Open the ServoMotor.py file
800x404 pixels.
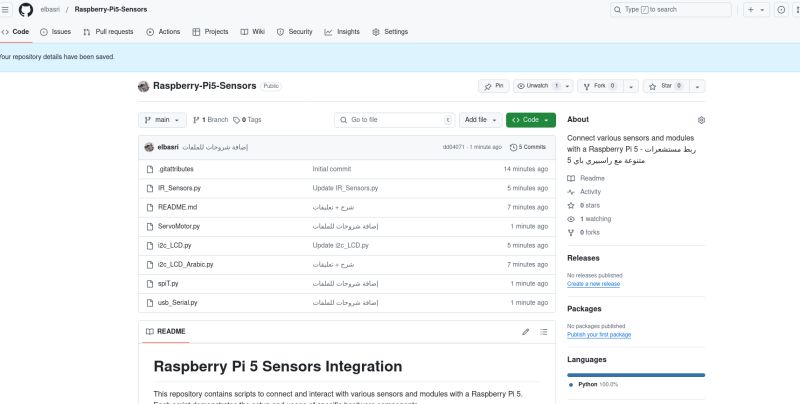(x=179, y=226)
